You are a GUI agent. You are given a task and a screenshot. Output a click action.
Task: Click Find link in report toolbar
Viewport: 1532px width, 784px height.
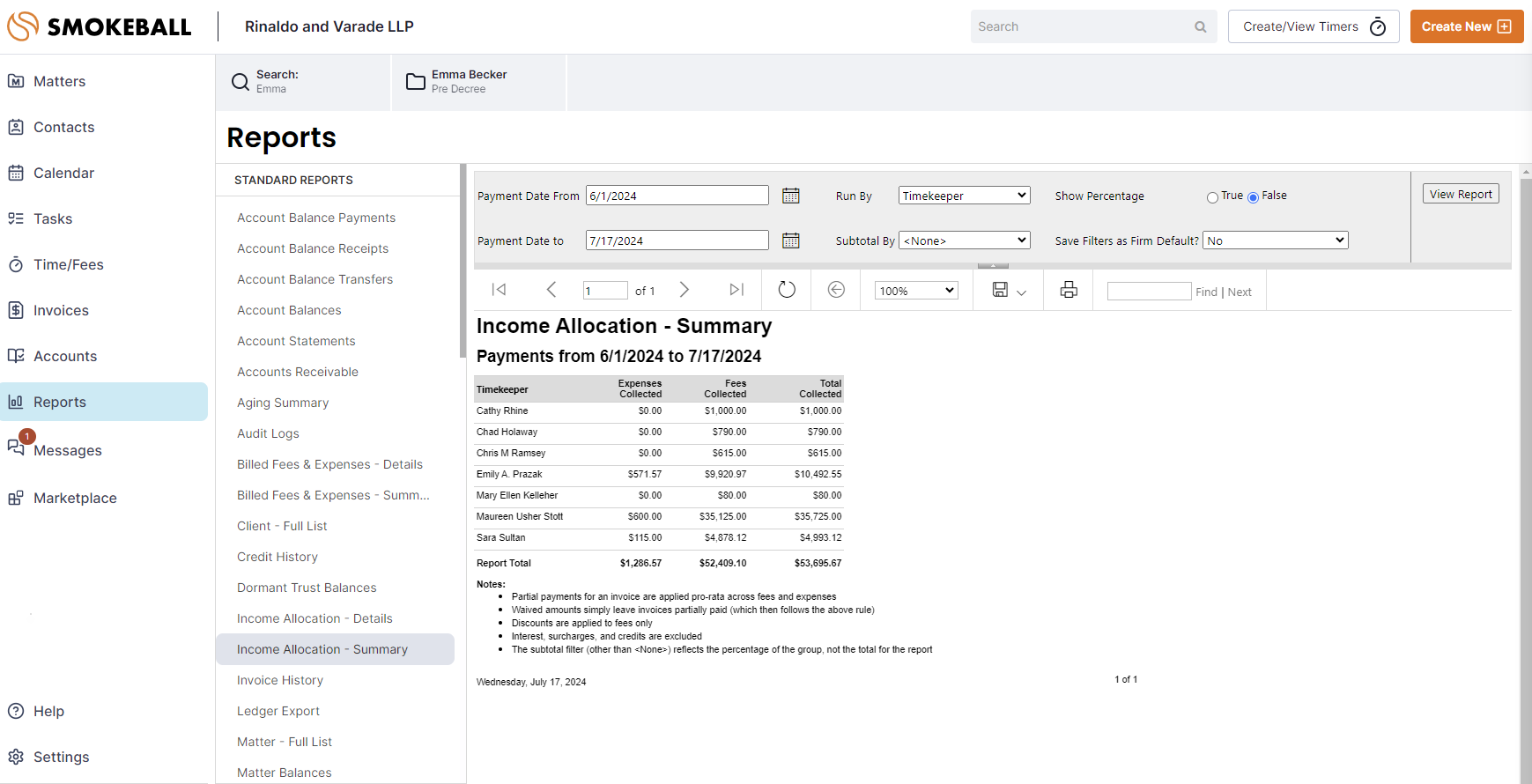1206,292
